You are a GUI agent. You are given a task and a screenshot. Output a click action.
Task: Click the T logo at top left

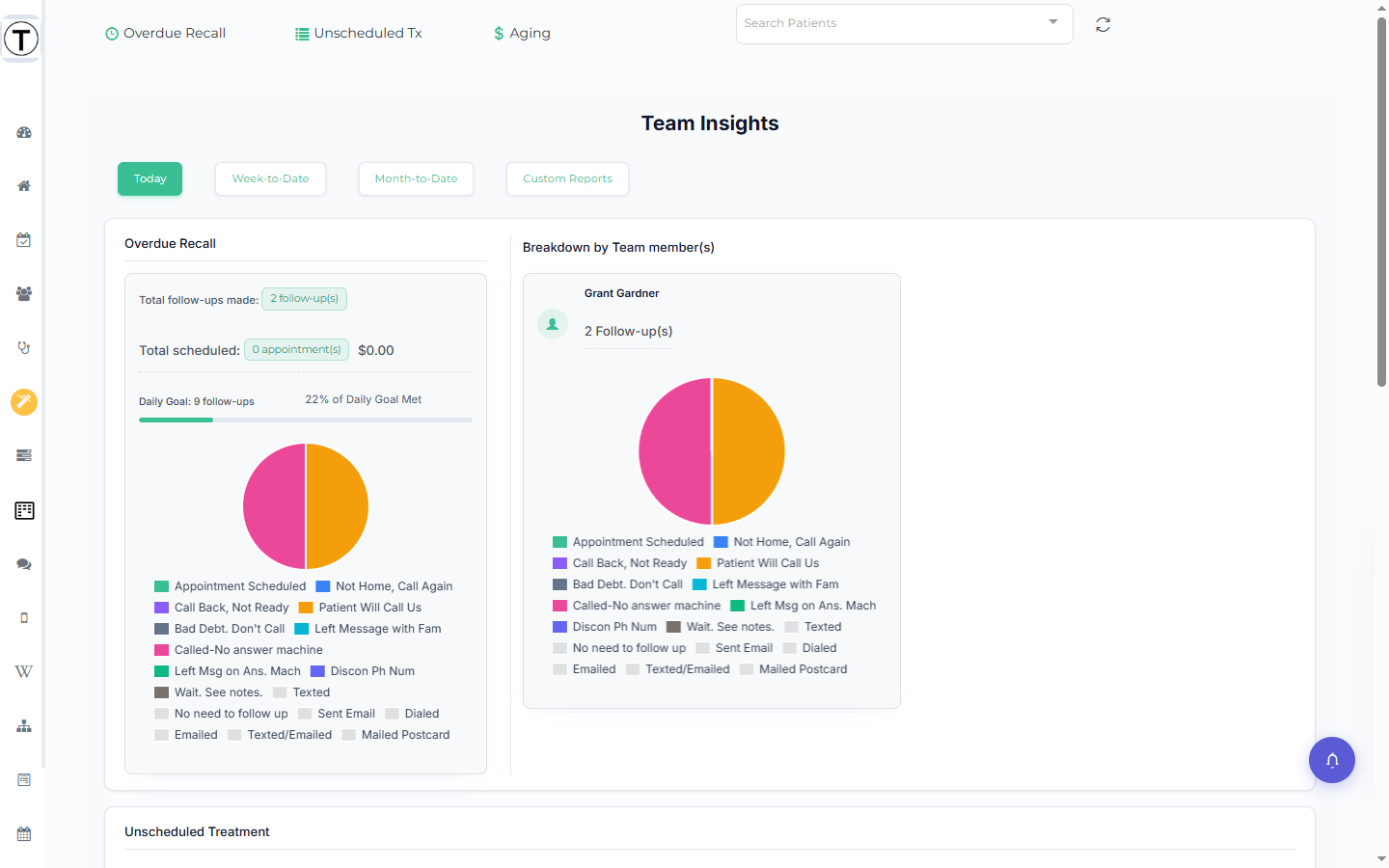coord(21,39)
